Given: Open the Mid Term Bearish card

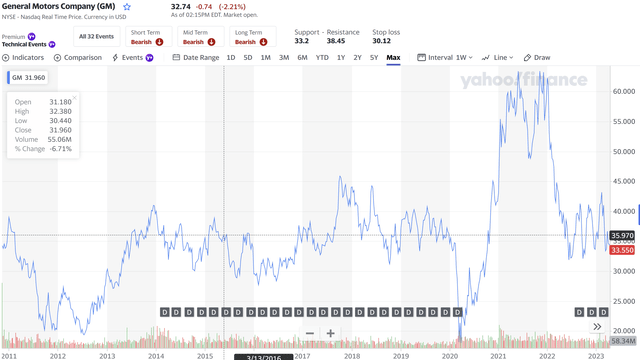Looking at the screenshot, I should pyautogui.click(x=200, y=36).
